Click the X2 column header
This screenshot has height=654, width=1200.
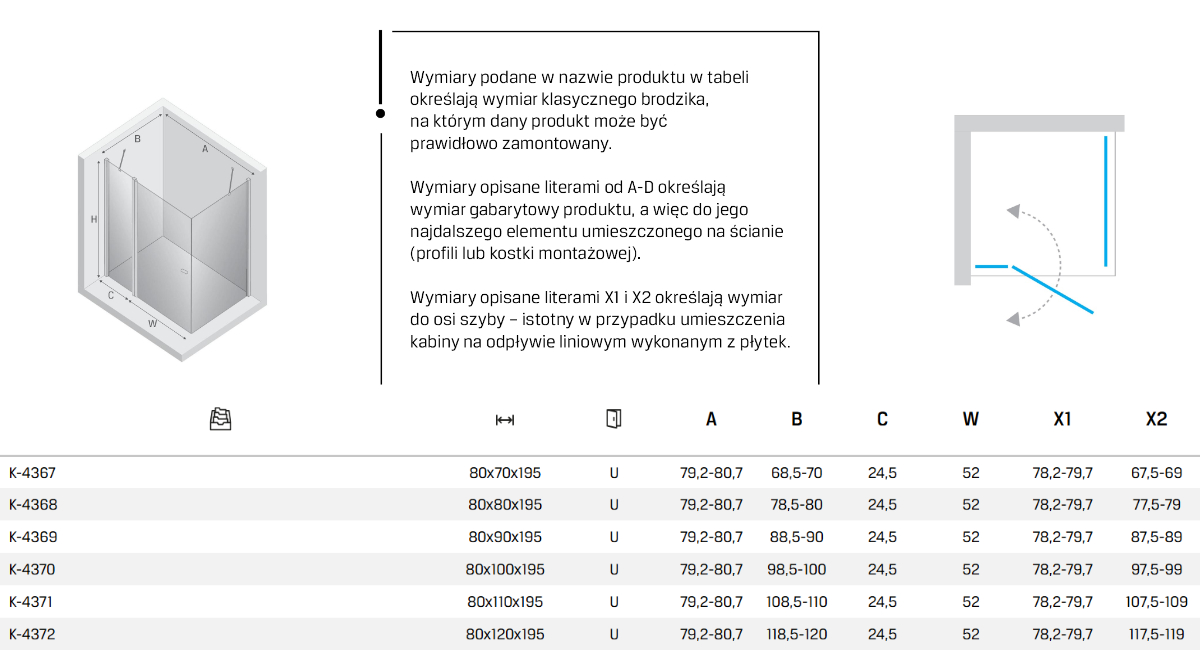pos(1156,420)
